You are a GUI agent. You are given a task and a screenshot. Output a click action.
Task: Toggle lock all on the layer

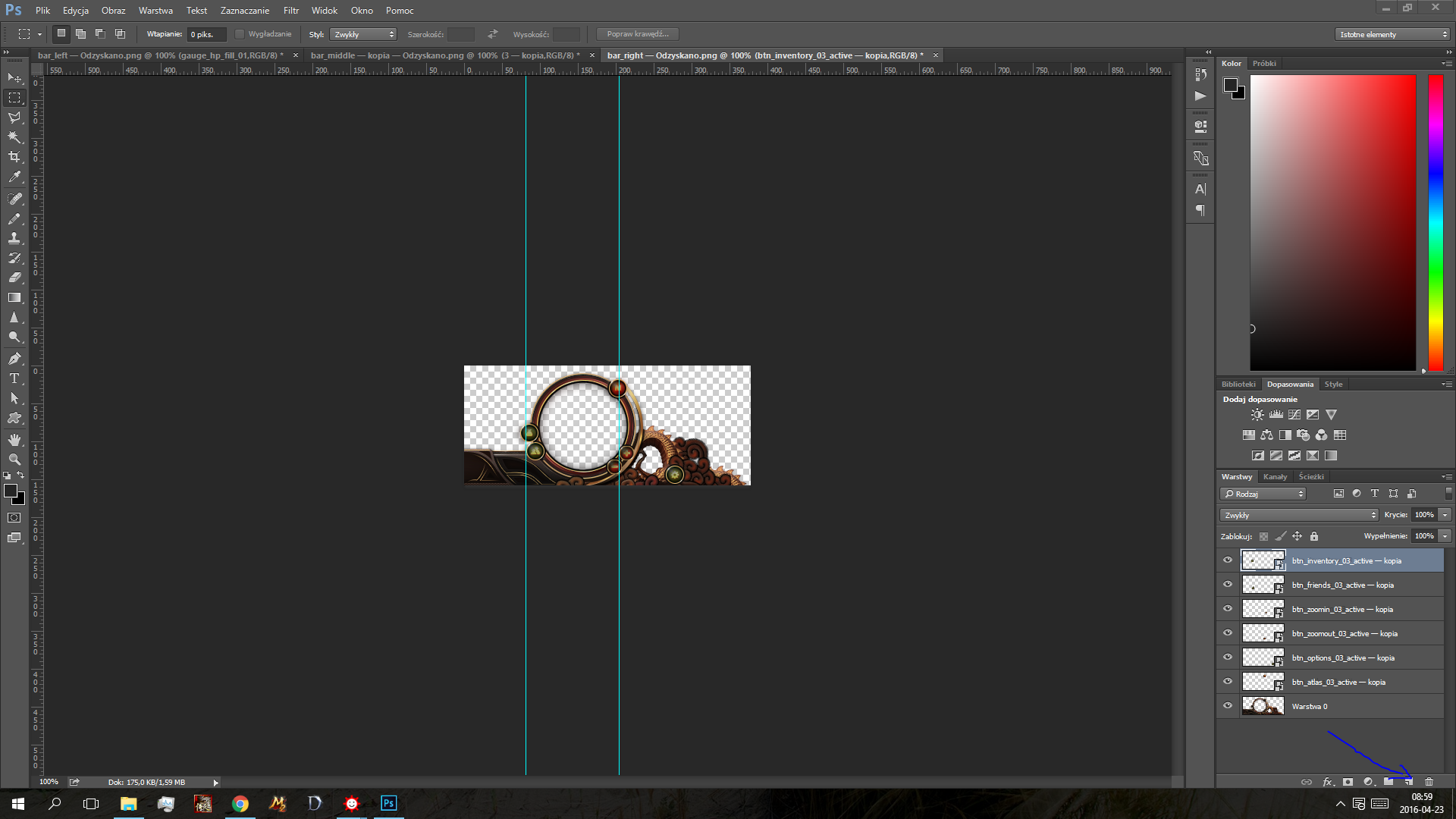click(x=1314, y=536)
